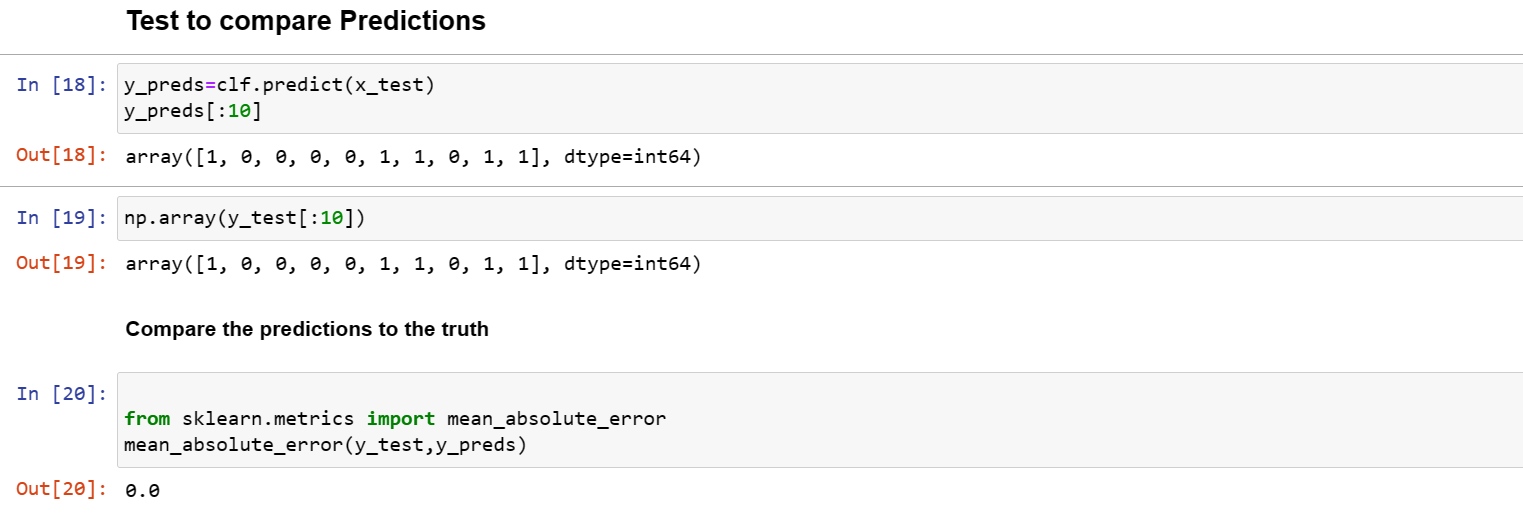The height and width of the screenshot is (518, 1523).
Task: Select code cell In [20]
Action: pyautogui.click(x=820, y=420)
